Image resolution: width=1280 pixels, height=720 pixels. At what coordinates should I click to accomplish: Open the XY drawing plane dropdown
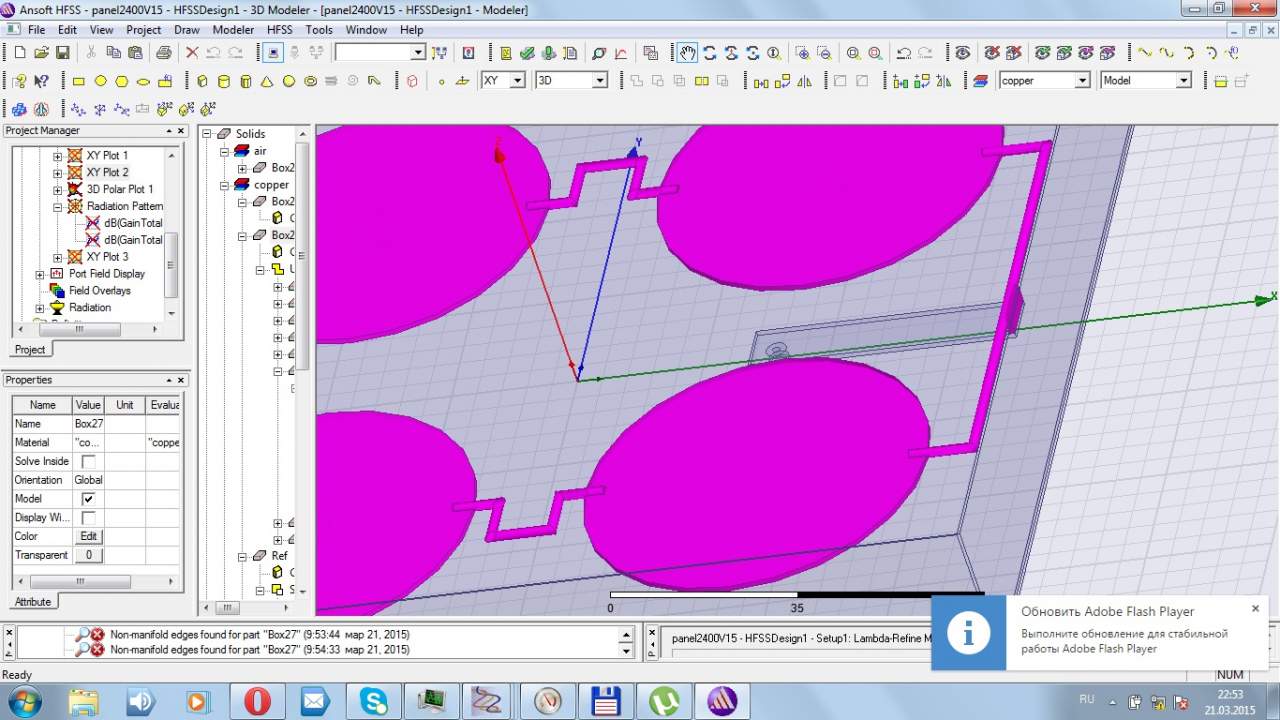point(517,81)
